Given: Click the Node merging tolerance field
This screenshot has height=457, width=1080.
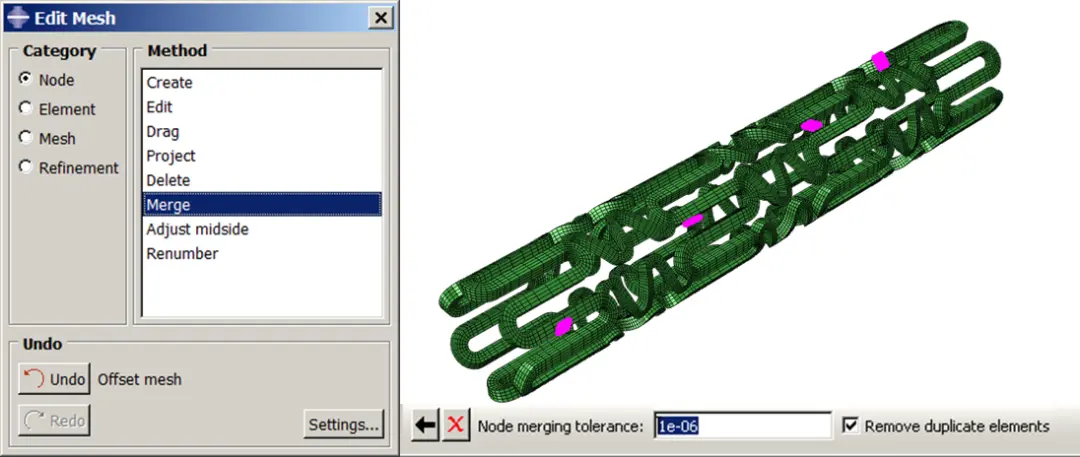Looking at the screenshot, I should pos(743,426).
